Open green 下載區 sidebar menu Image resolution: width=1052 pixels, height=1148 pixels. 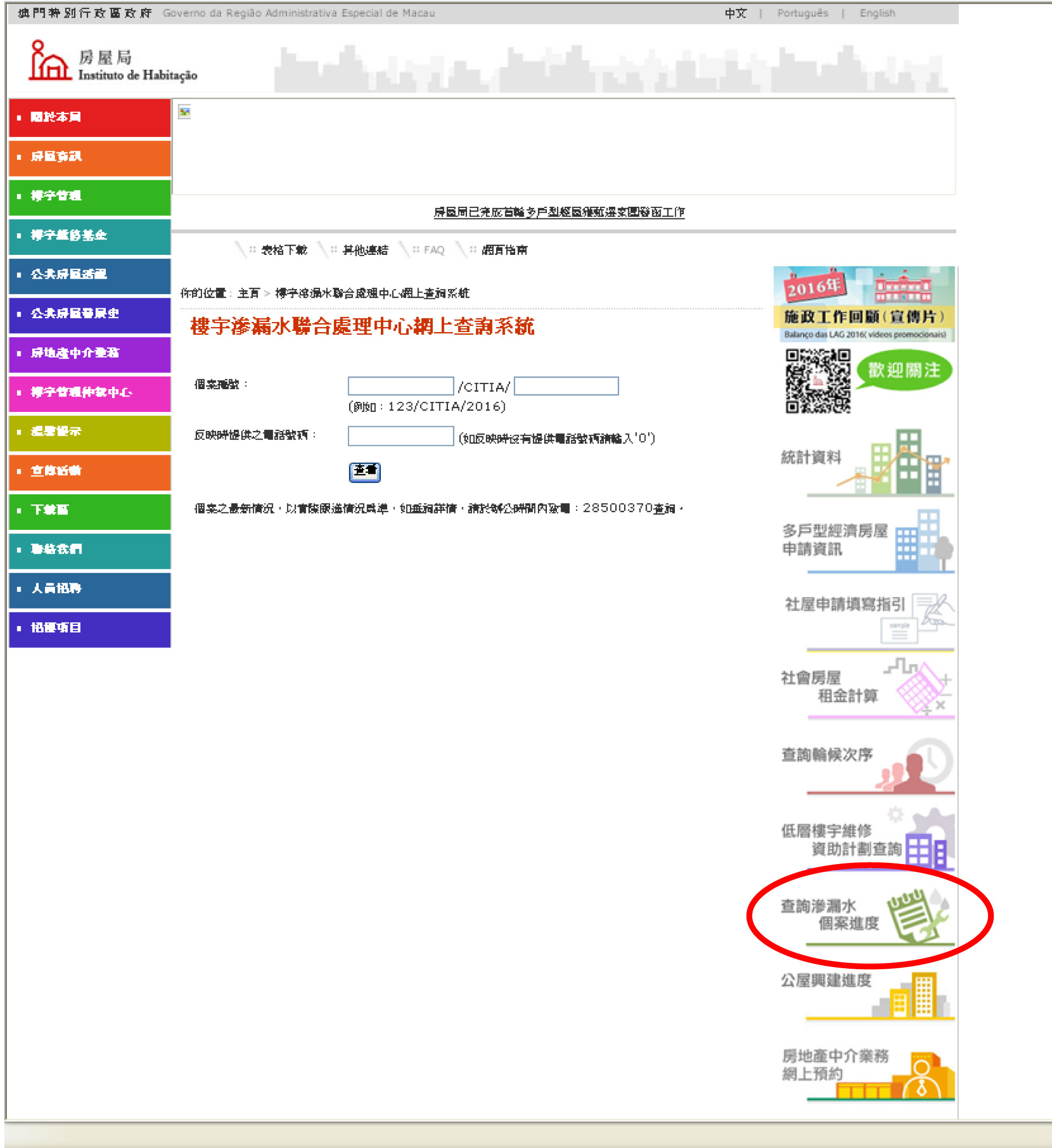(90, 510)
